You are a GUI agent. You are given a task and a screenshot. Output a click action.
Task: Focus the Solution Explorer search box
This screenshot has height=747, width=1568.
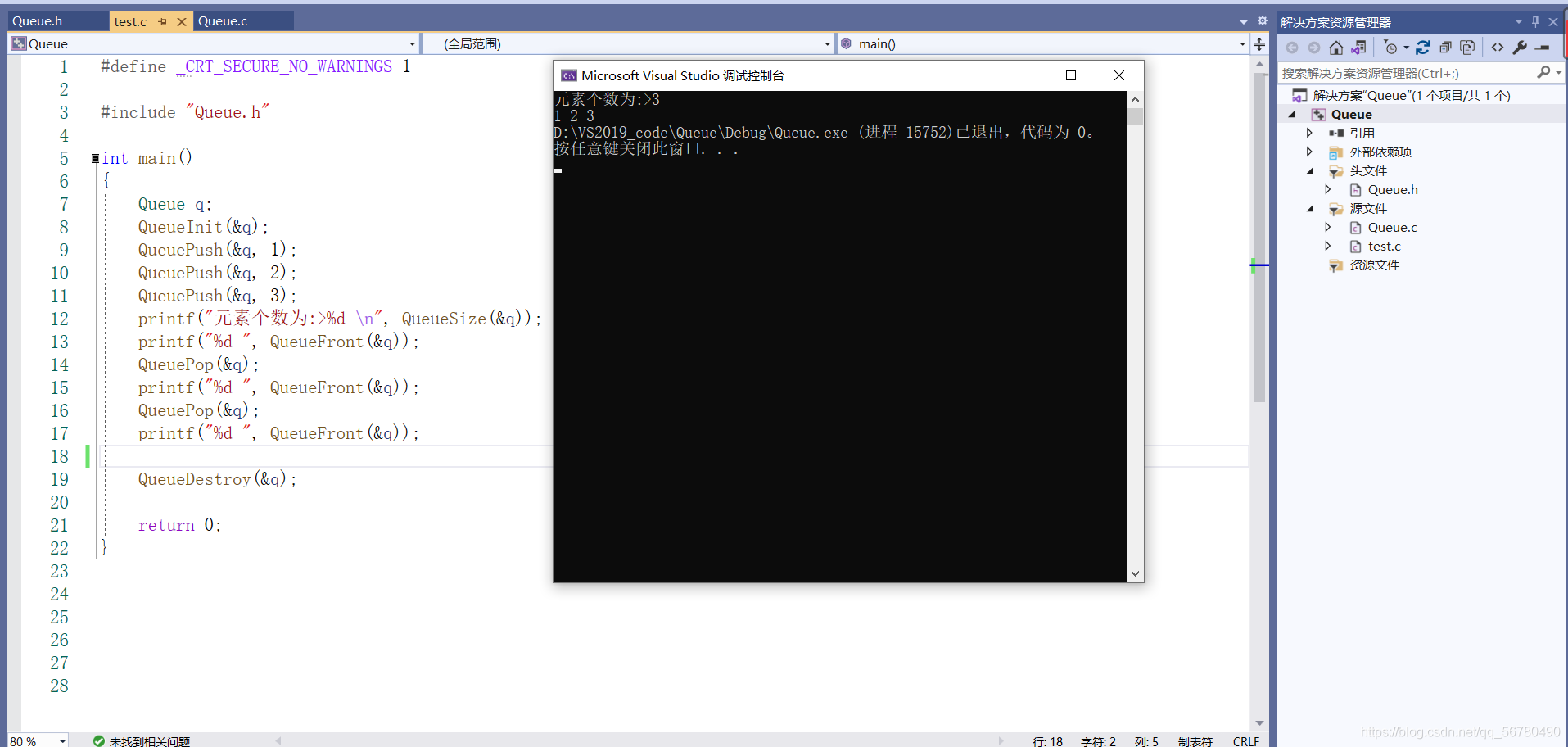[x=1407, y=73]
